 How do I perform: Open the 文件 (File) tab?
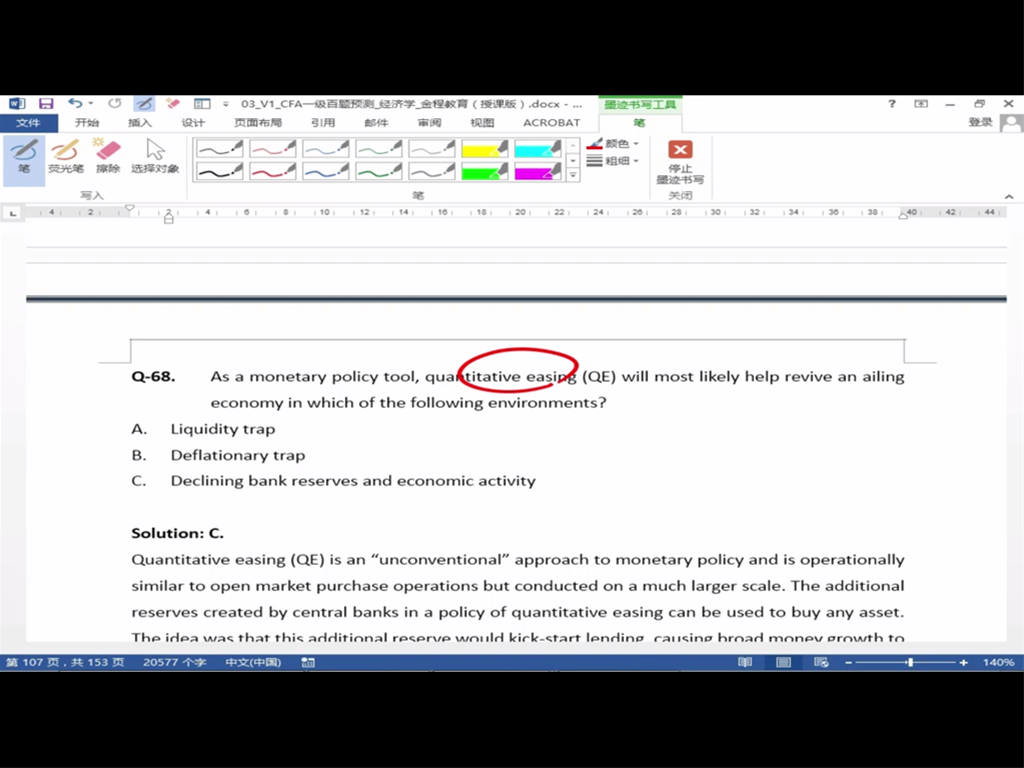29,123
